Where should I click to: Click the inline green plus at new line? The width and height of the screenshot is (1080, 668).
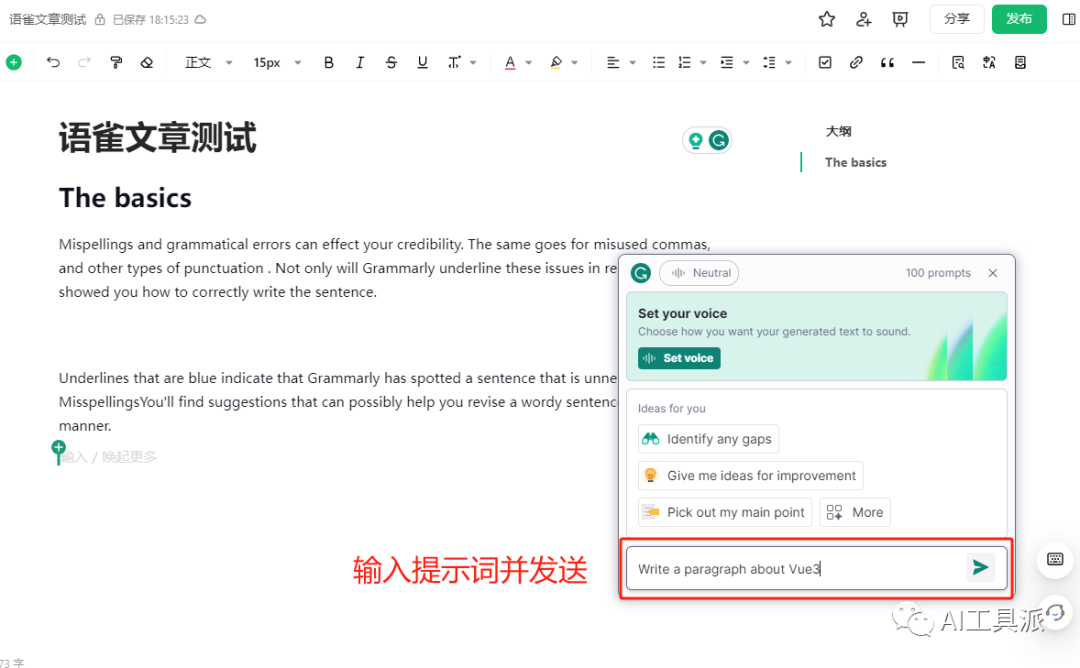(59, 448)
